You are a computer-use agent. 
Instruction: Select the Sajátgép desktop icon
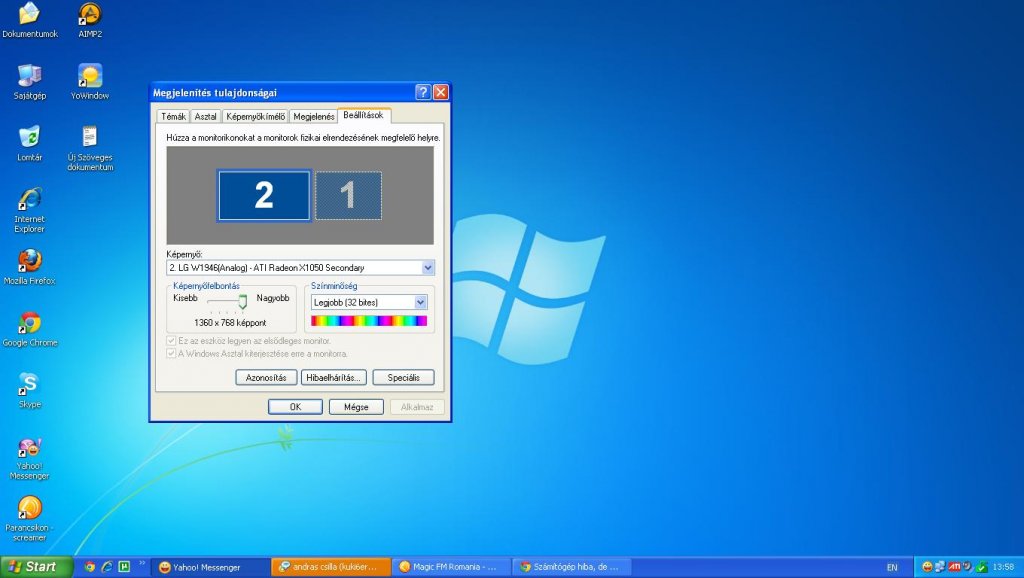[x=29, y=82]
